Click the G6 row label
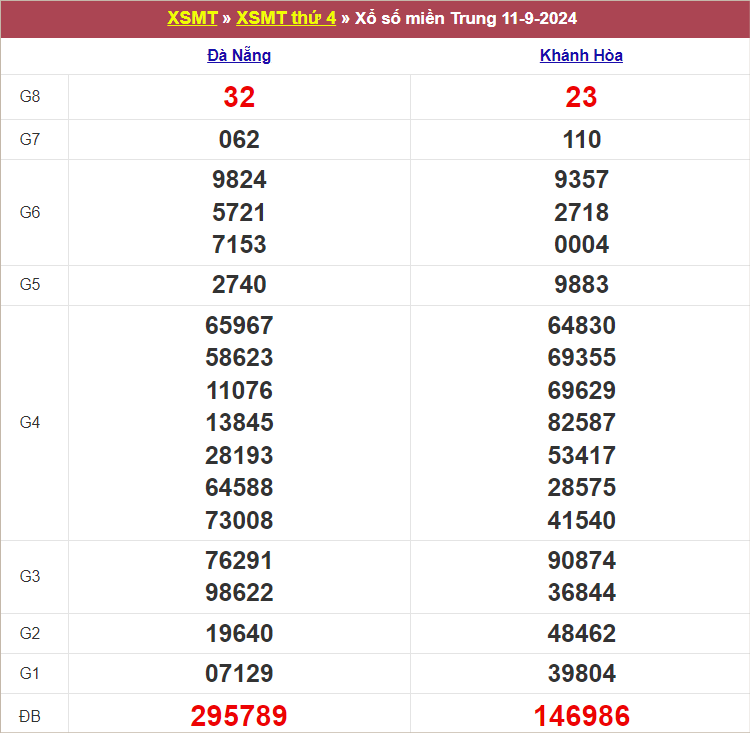This screenshot has height=733, width=750. (30, 212)
